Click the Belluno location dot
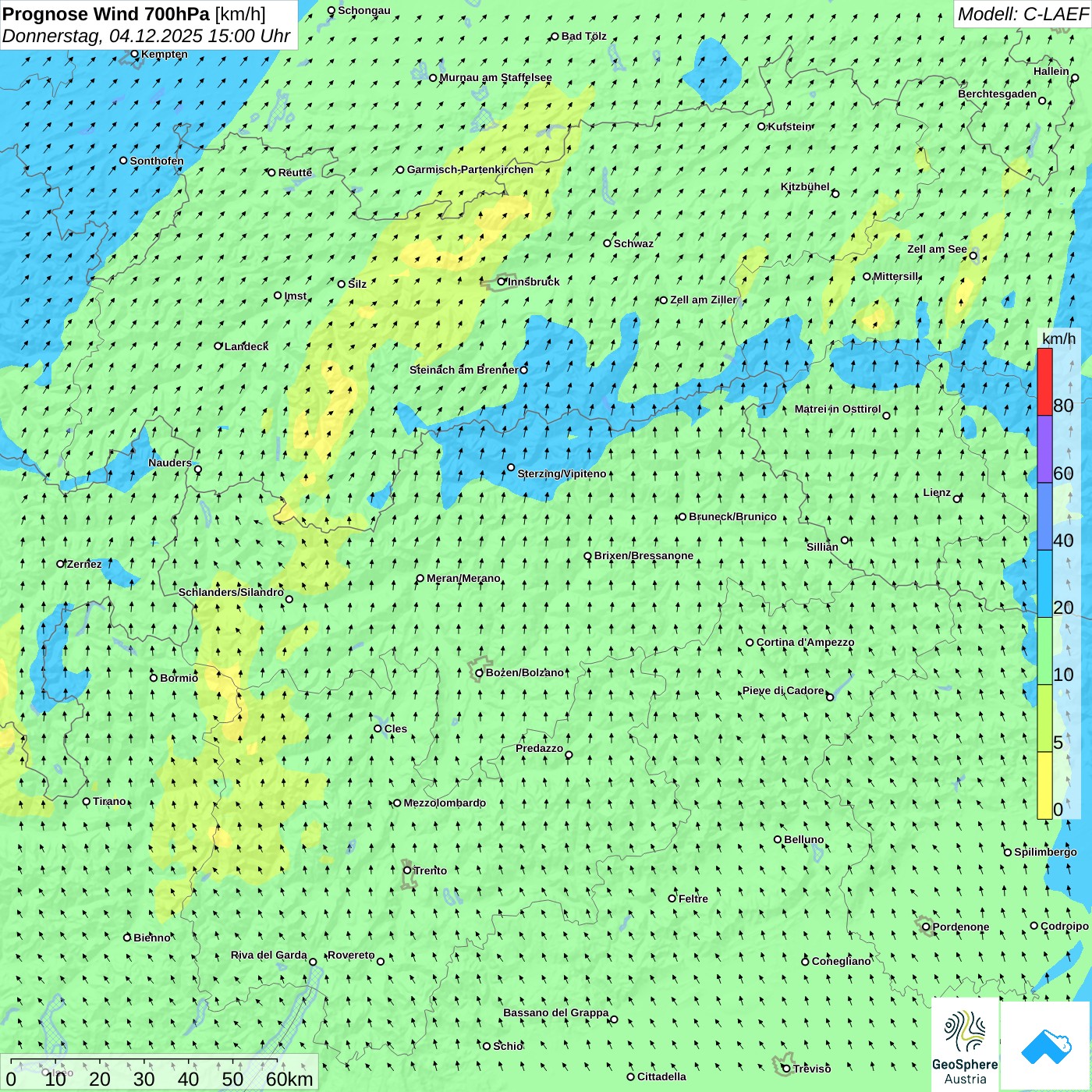1092x1092 pixels. pyautogui.click(x=778, y=839)
